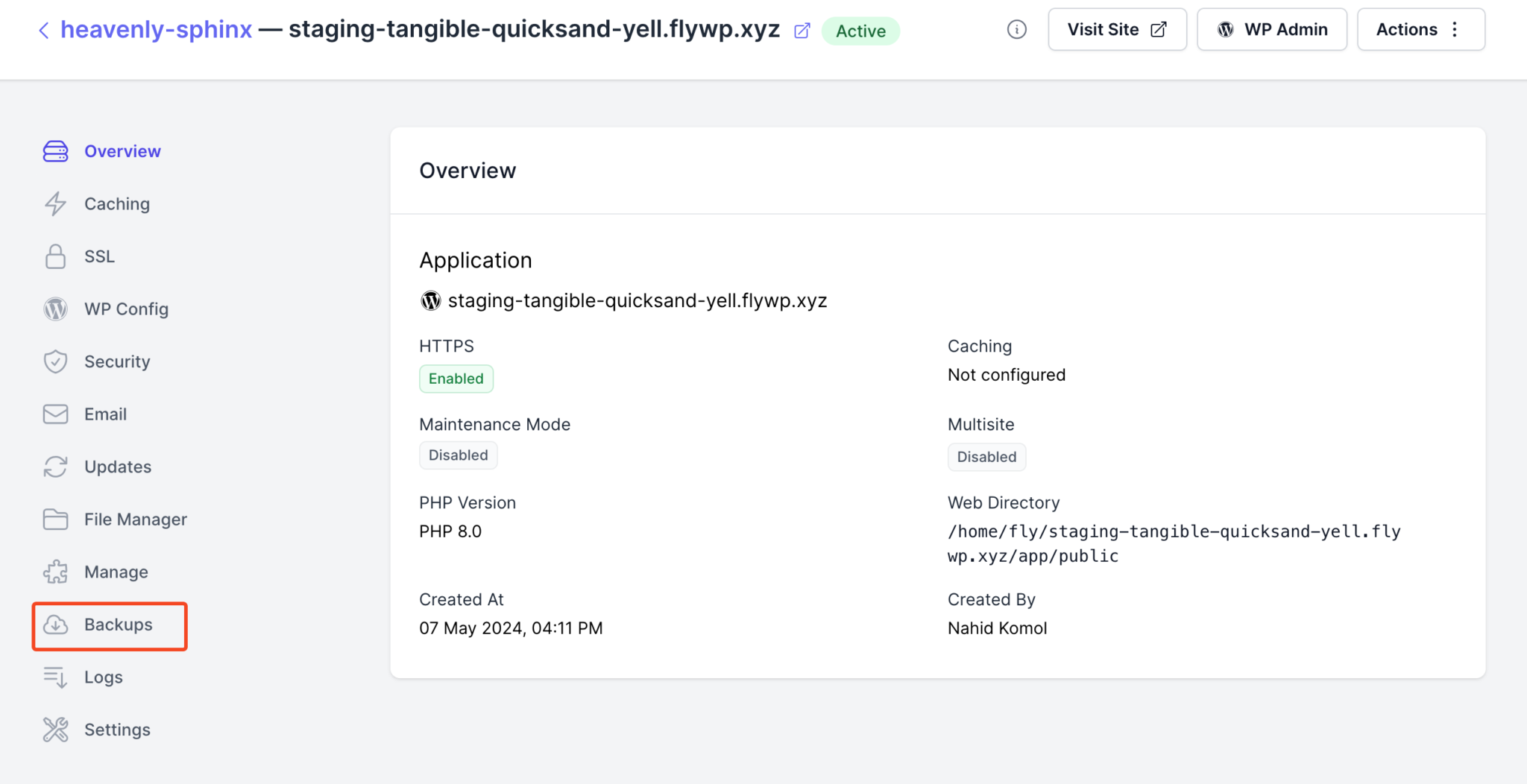Select the Updates sync-arrows icon
The height and width of the screenshot is (784, 1527).
55,467
